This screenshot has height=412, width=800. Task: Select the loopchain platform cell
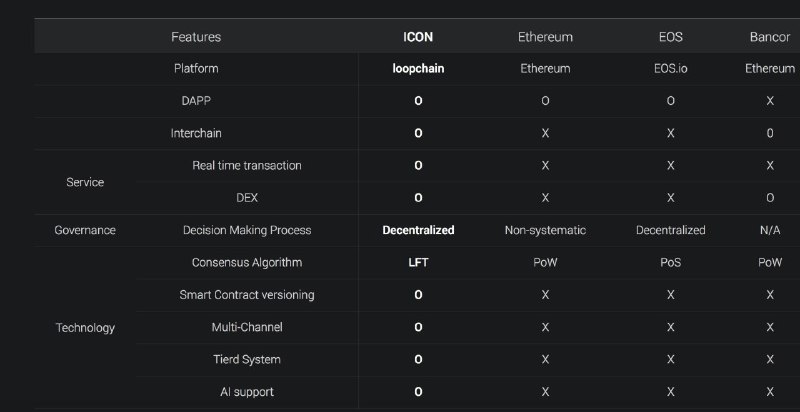pyautogui.click(x=418, y=69)
